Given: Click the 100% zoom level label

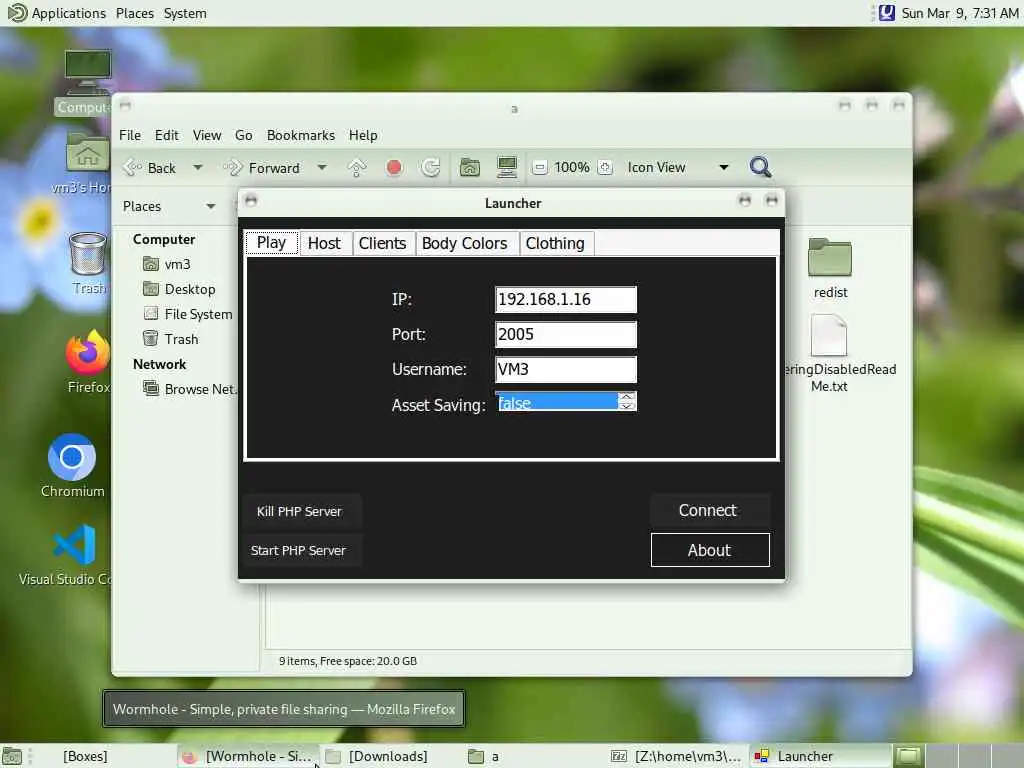Looking at the screenshot, I should 572,168.
